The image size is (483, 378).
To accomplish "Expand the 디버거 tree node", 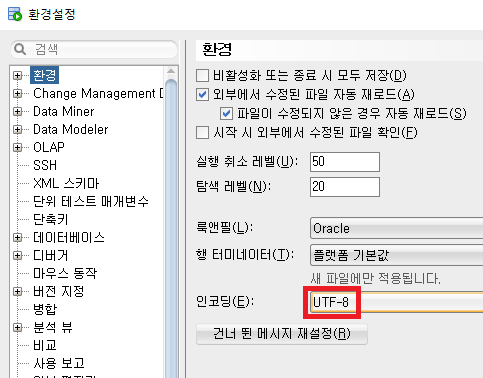I will pos(18,256).
